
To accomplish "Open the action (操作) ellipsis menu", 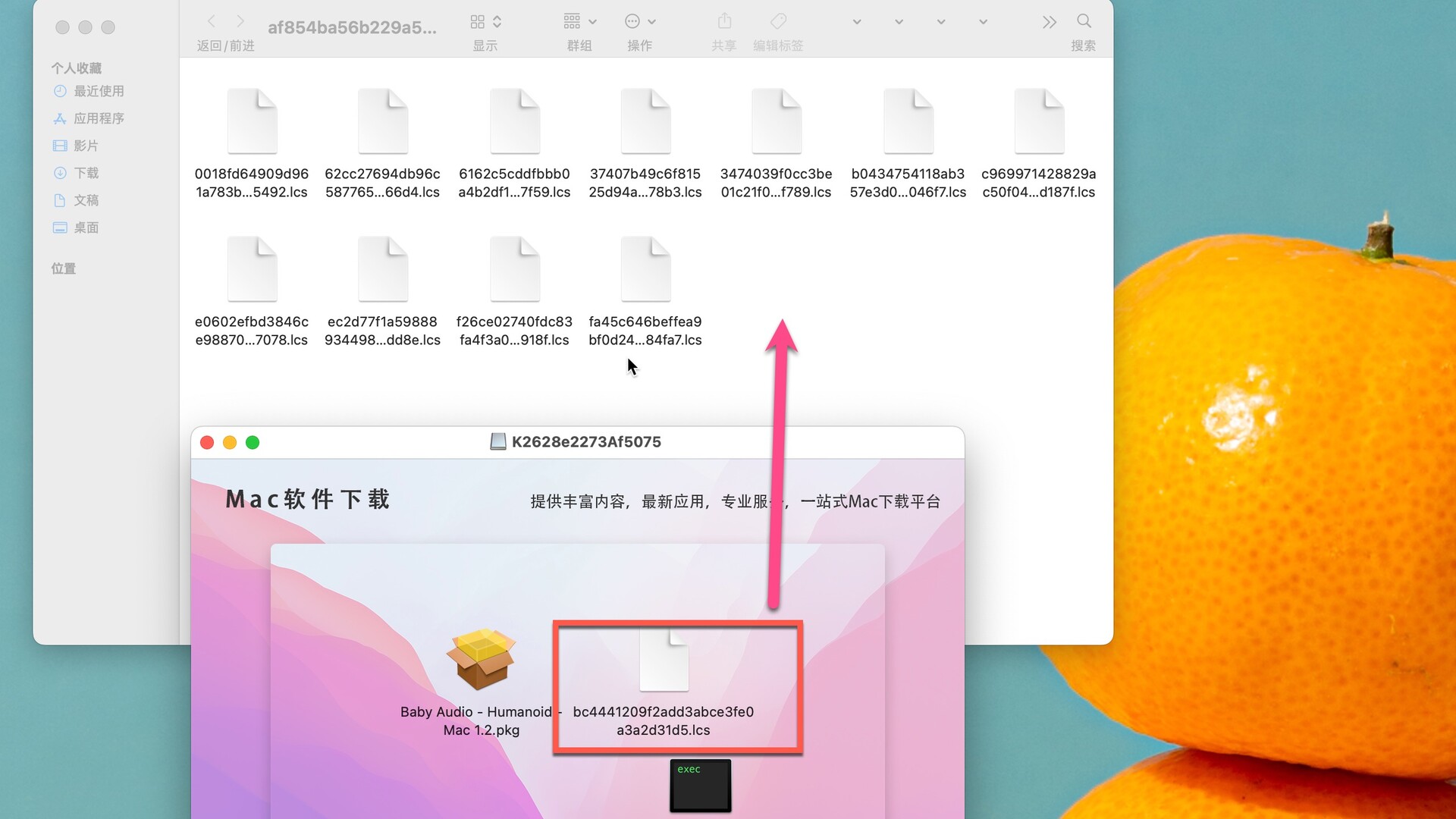I will click(x=640, y=21).
